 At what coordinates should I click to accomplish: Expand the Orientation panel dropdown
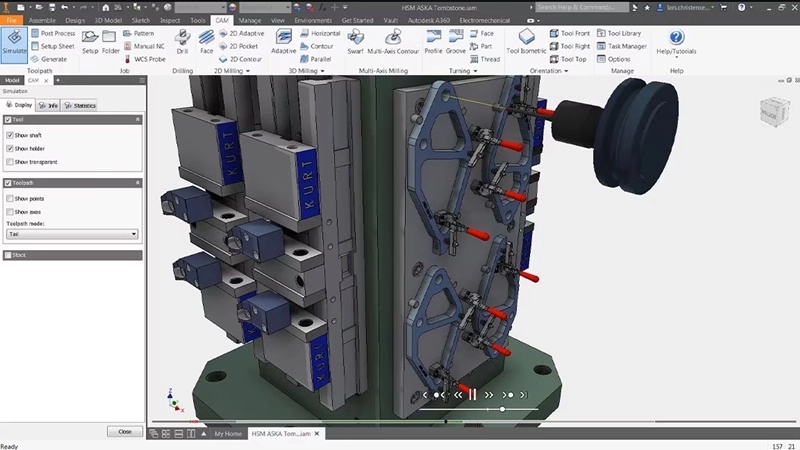[x=566, y=71]
